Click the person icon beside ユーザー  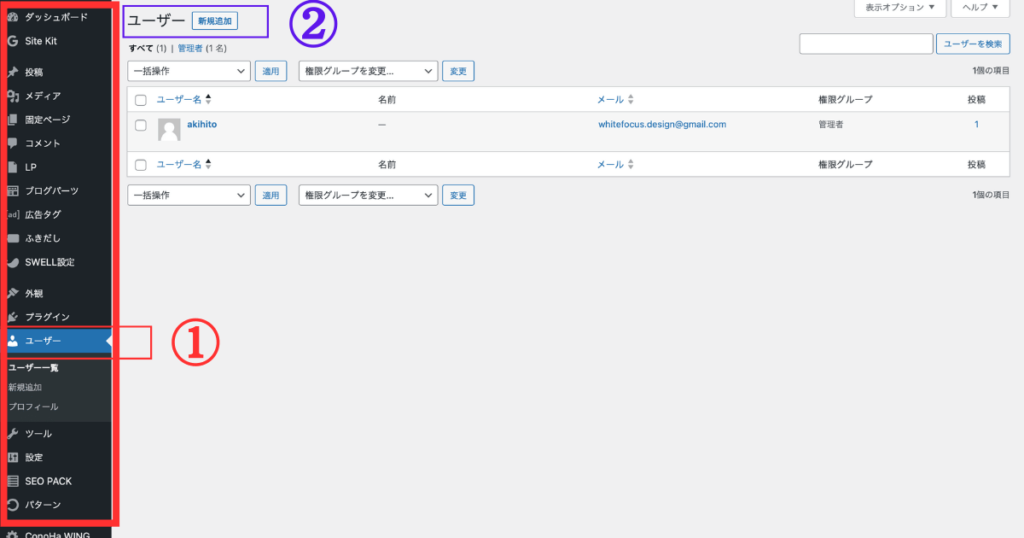13,341
